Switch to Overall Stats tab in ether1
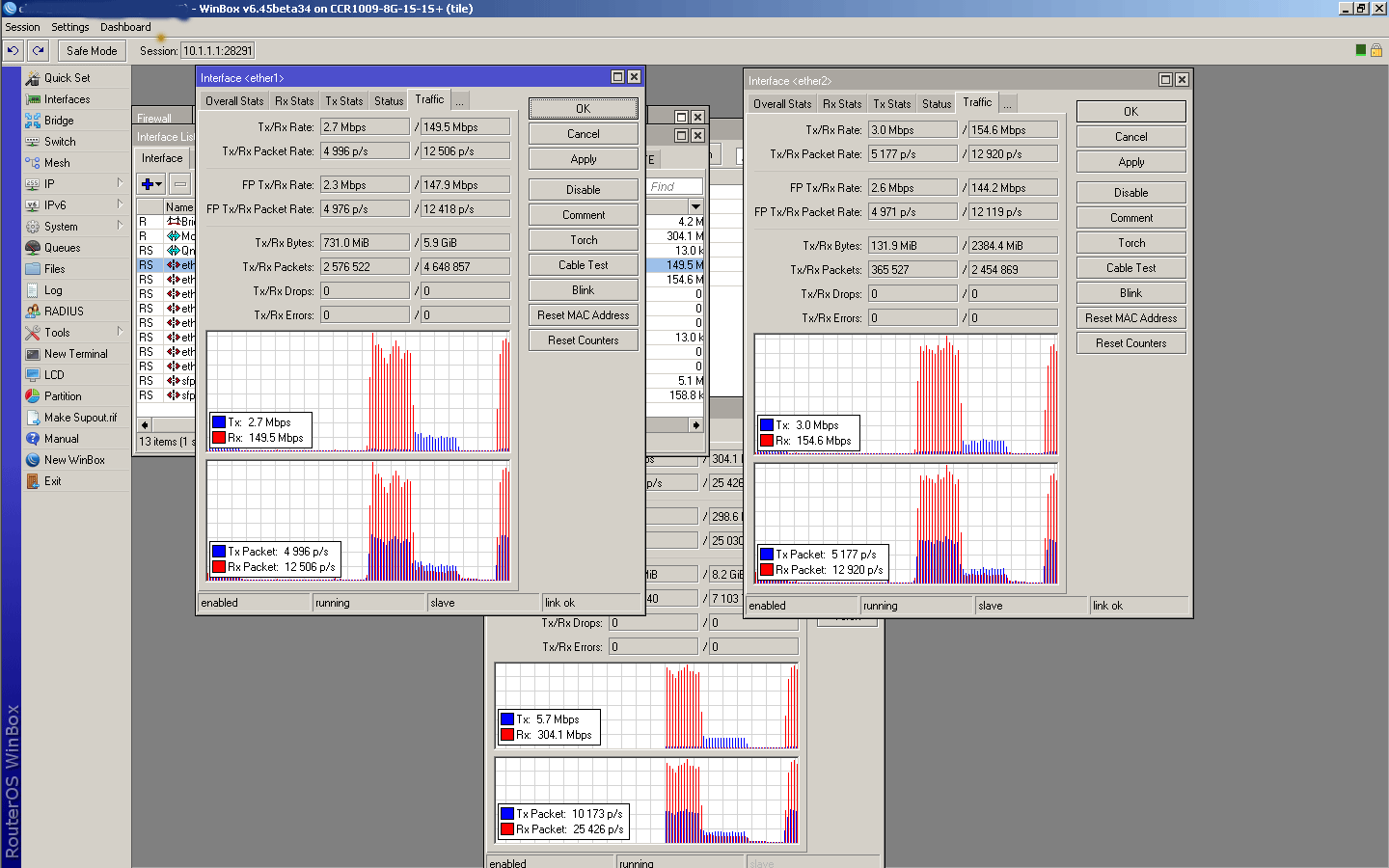1389x868 pixels. tap(234, 101)
